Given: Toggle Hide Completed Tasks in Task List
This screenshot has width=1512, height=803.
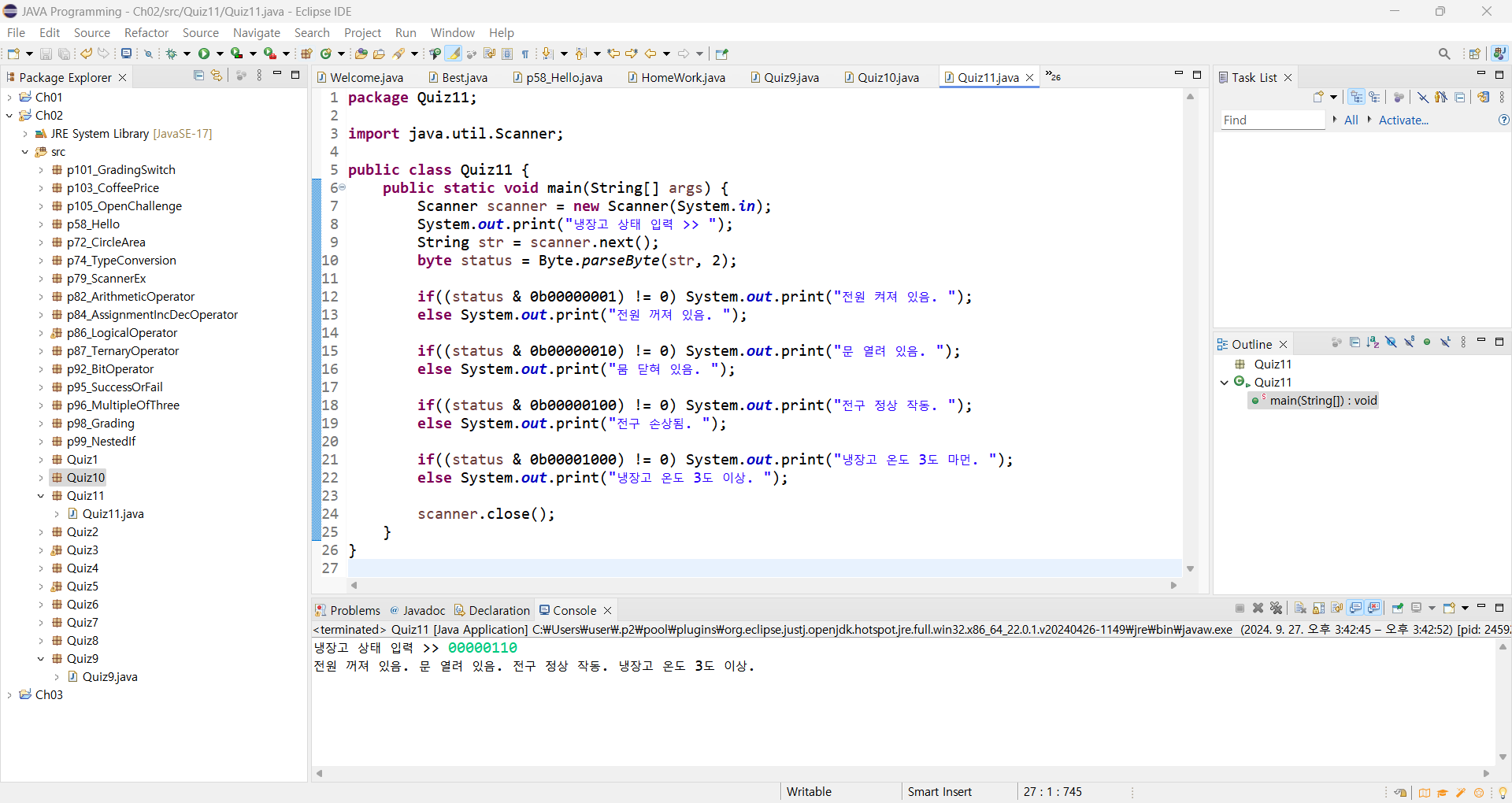Looking at the screenshot, I should tap(1423, 97).
